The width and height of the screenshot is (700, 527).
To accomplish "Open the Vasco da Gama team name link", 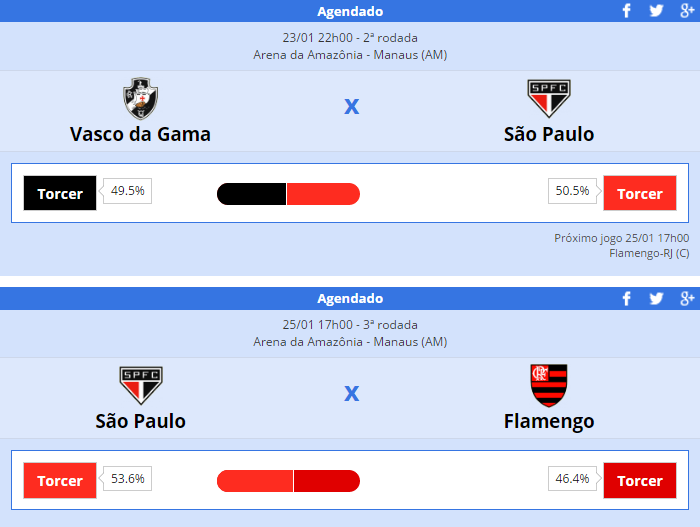I will pos(141,134).
